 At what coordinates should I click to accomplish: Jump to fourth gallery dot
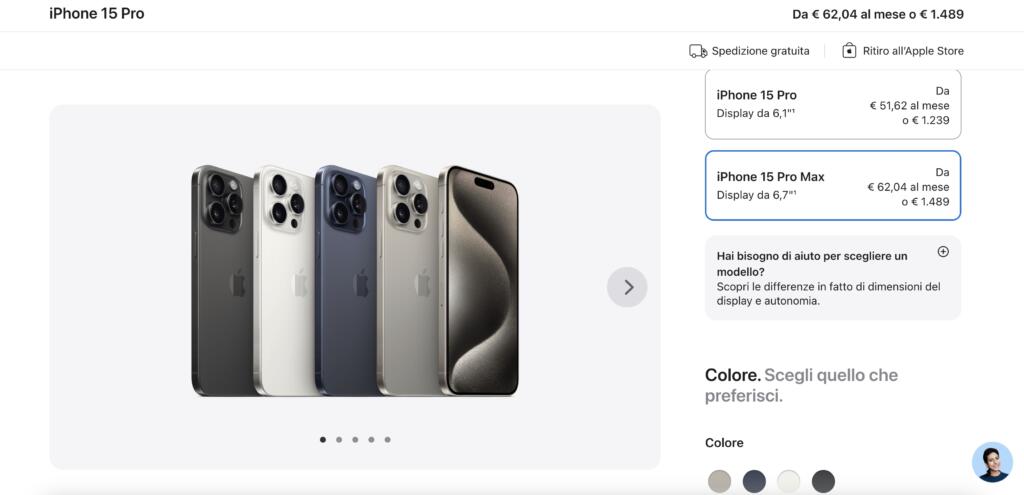(x=371, y=439)
